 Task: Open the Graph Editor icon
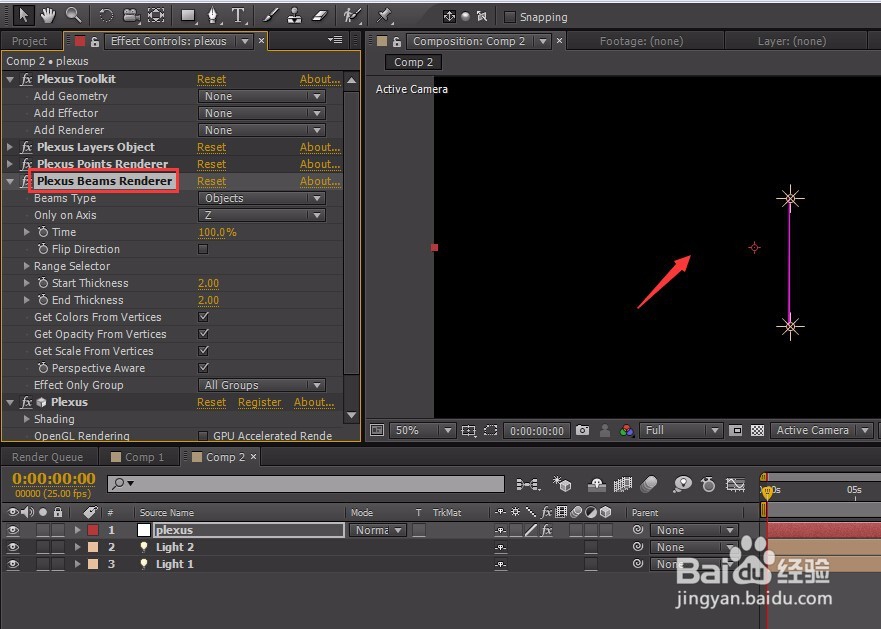(735, 484)
